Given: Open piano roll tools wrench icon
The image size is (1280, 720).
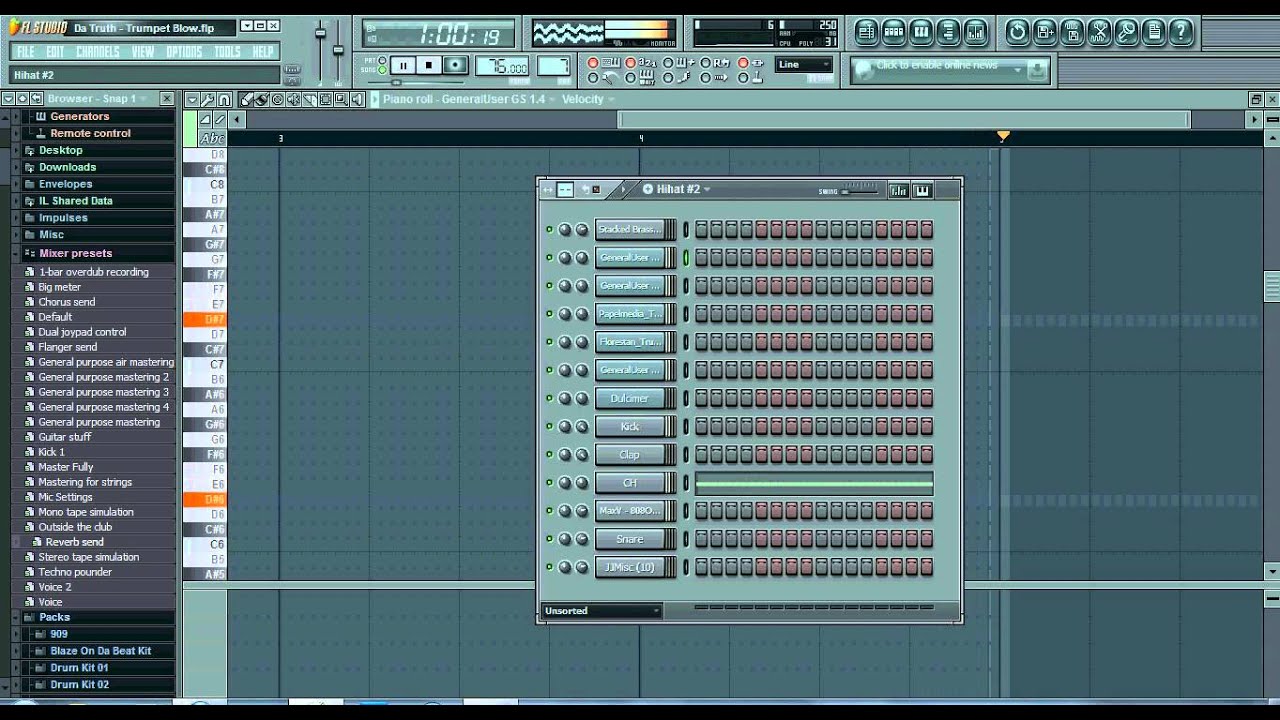Looking at the screenshot, I should pyautogui.click(x=207, y=99).
